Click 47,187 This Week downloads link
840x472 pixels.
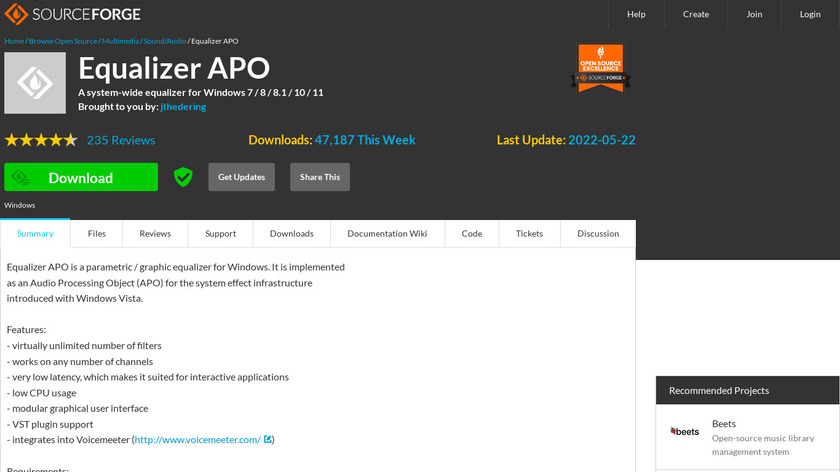click(365, 140)
